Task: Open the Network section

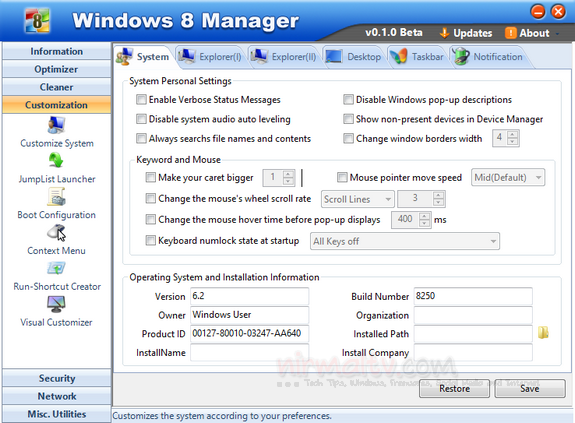Action: [x=56, y=396]
